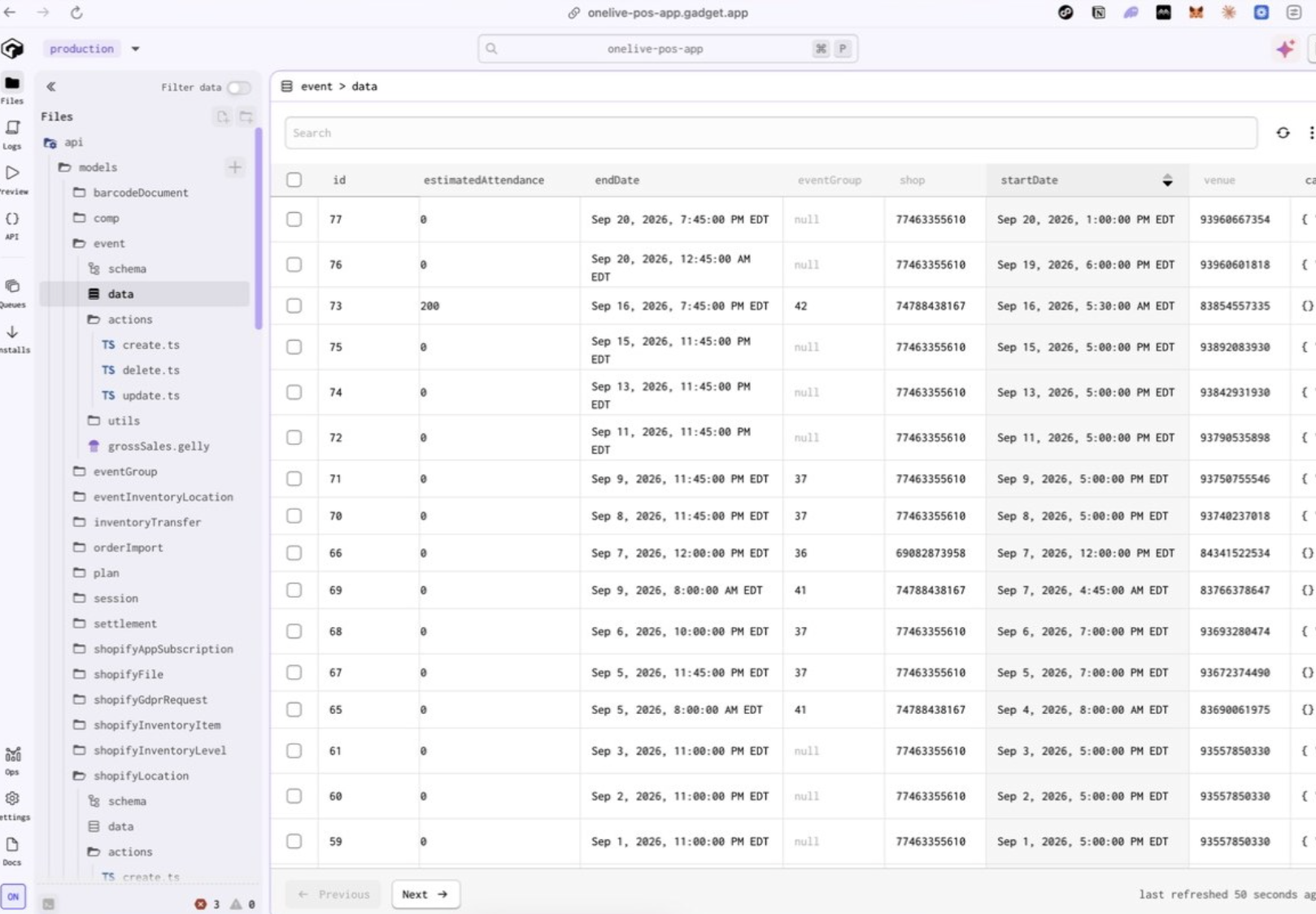
Task: Expand the eventGroup model folder
Action: tap(124, 472)
